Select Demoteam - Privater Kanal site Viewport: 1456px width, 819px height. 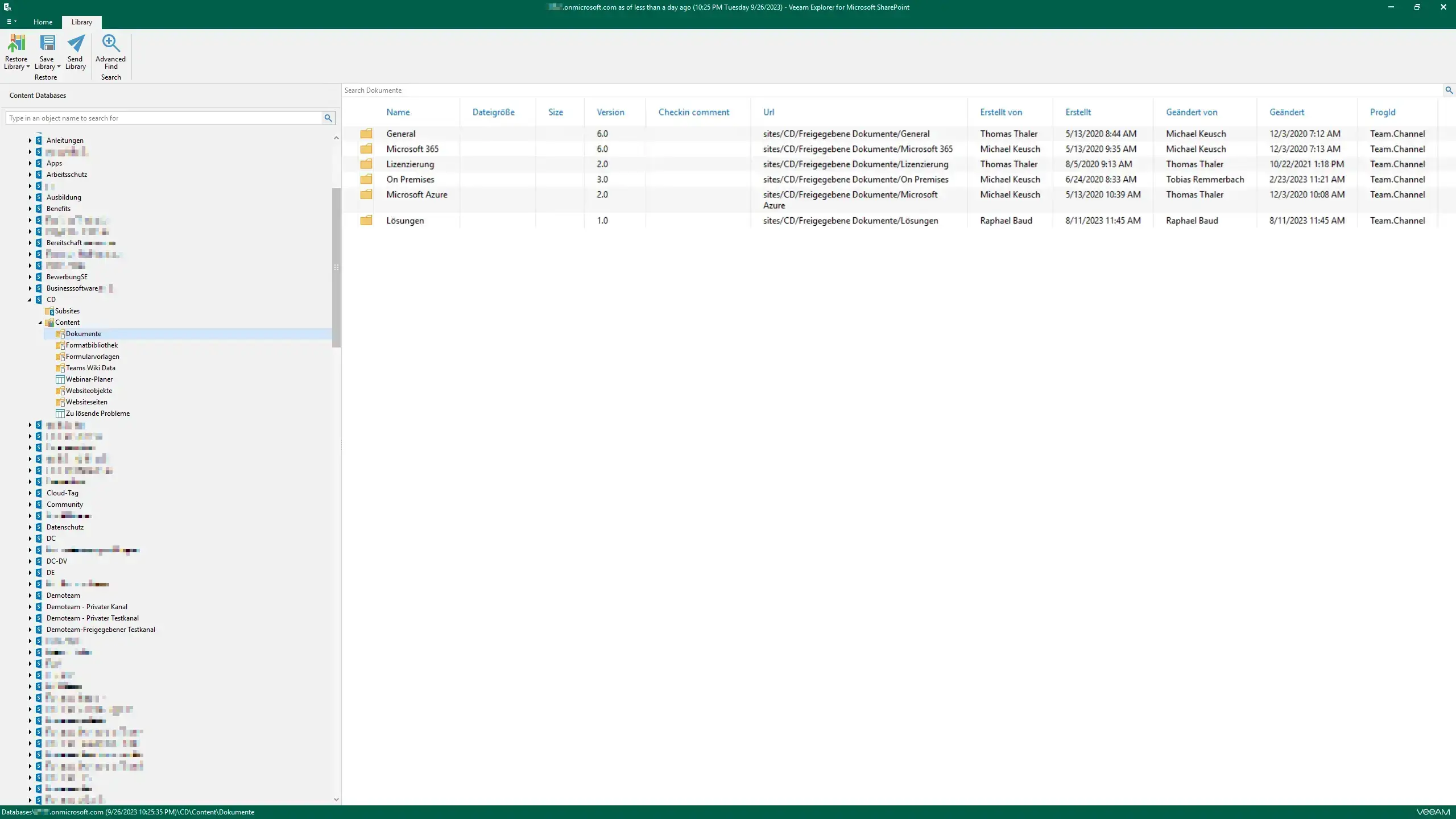[87, 607]
